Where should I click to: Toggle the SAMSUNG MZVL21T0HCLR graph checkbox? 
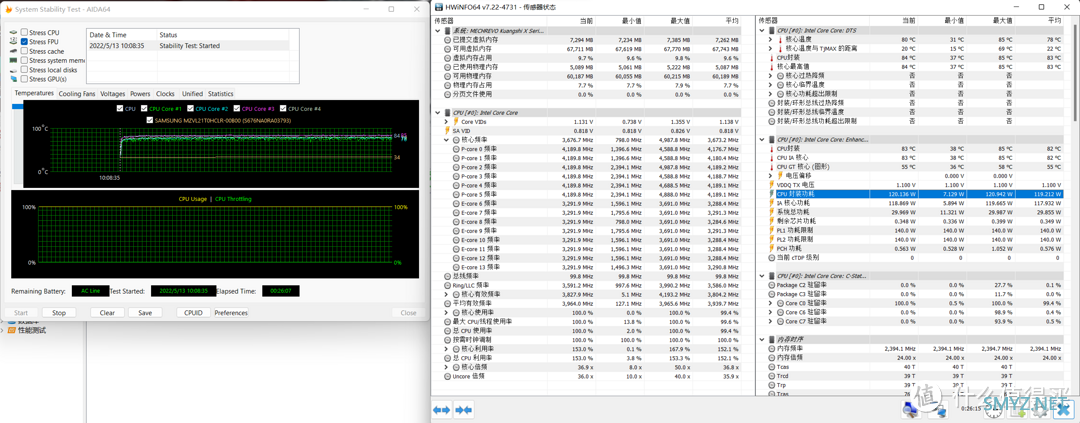[x=151, y=120]
